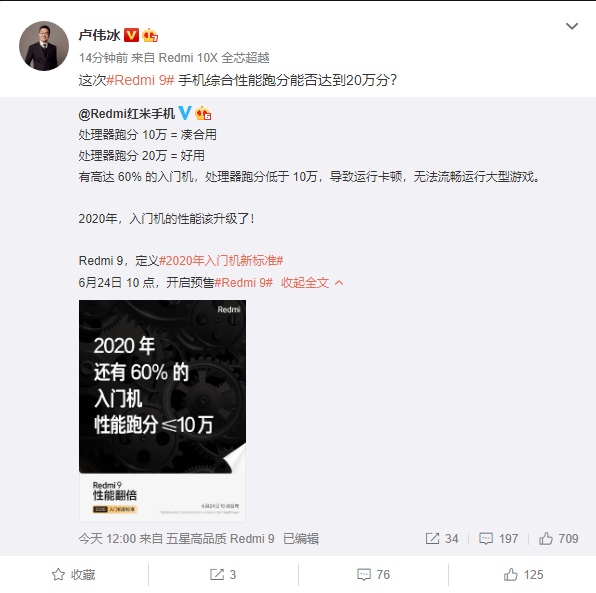The height and width of the screenshot is (593, 596).
Task: Open comments with 76 replies
Action: [373, 574]
